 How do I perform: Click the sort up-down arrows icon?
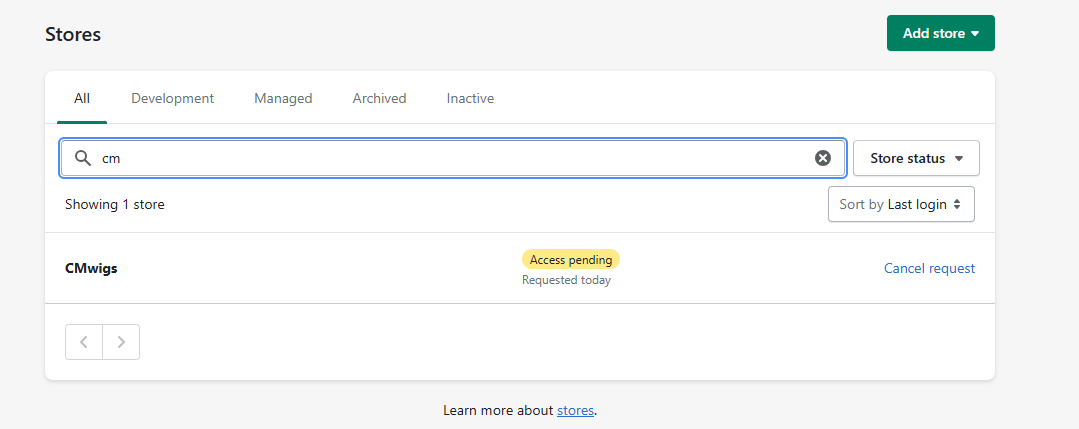coord(957,205)
